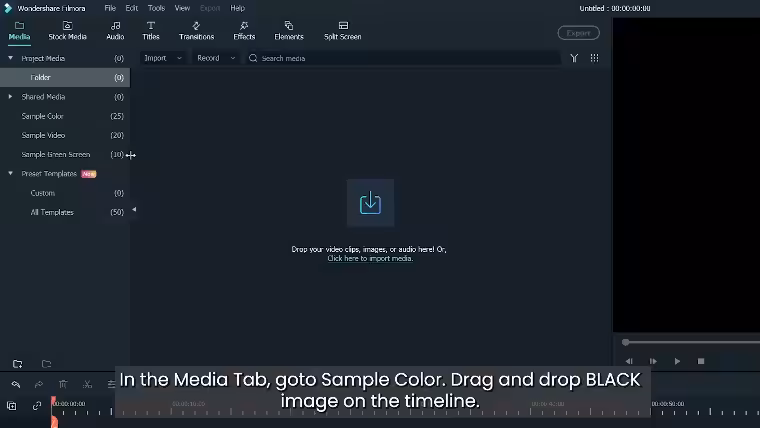The image size is (760, 428).
Task: Click the stop button
Action: point(701,361)
